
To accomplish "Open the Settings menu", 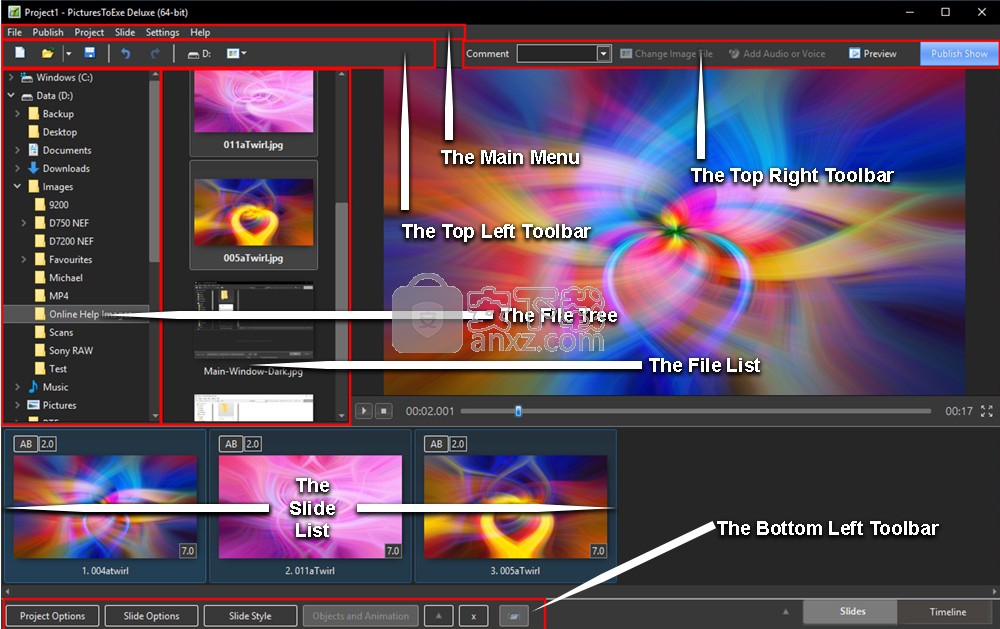I will point(163,32).
